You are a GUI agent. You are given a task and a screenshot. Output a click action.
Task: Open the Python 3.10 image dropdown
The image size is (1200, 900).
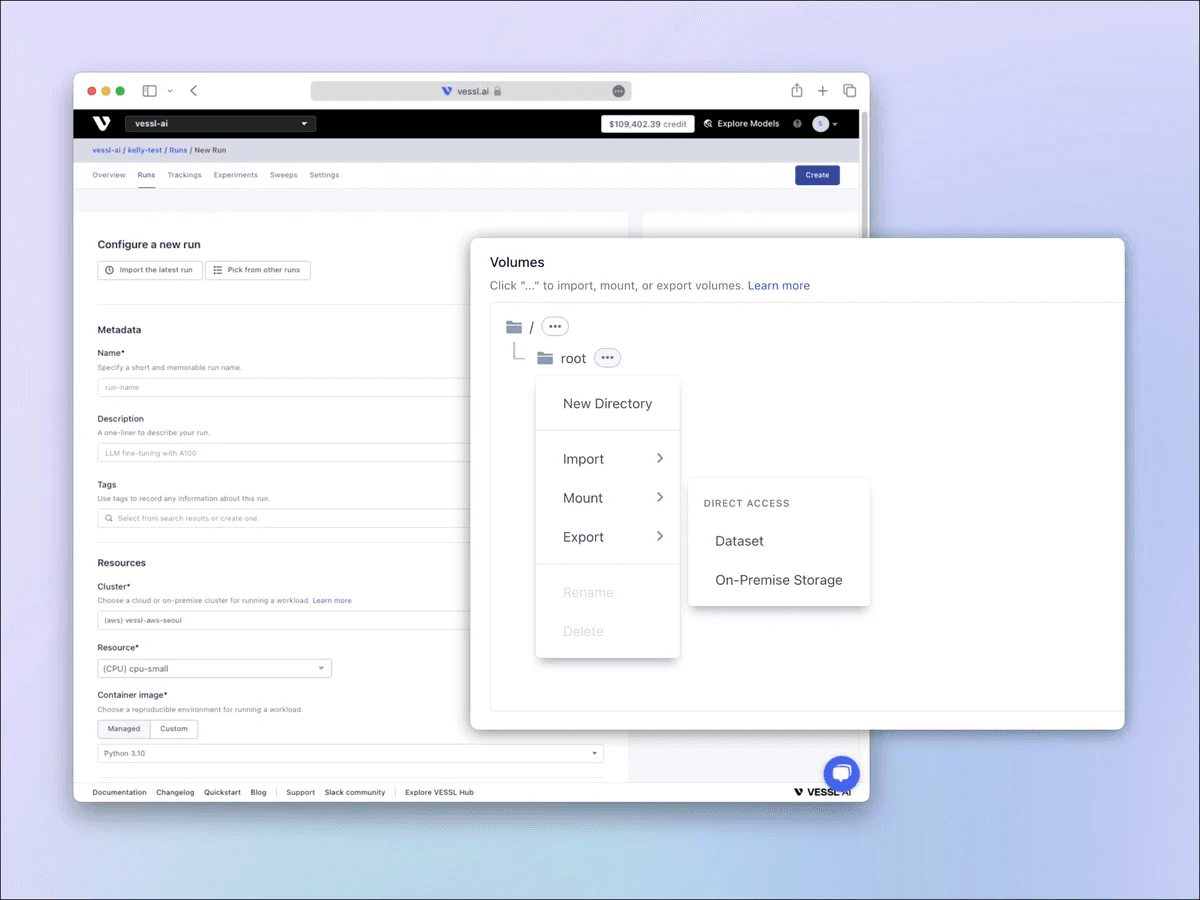point(350,753)
